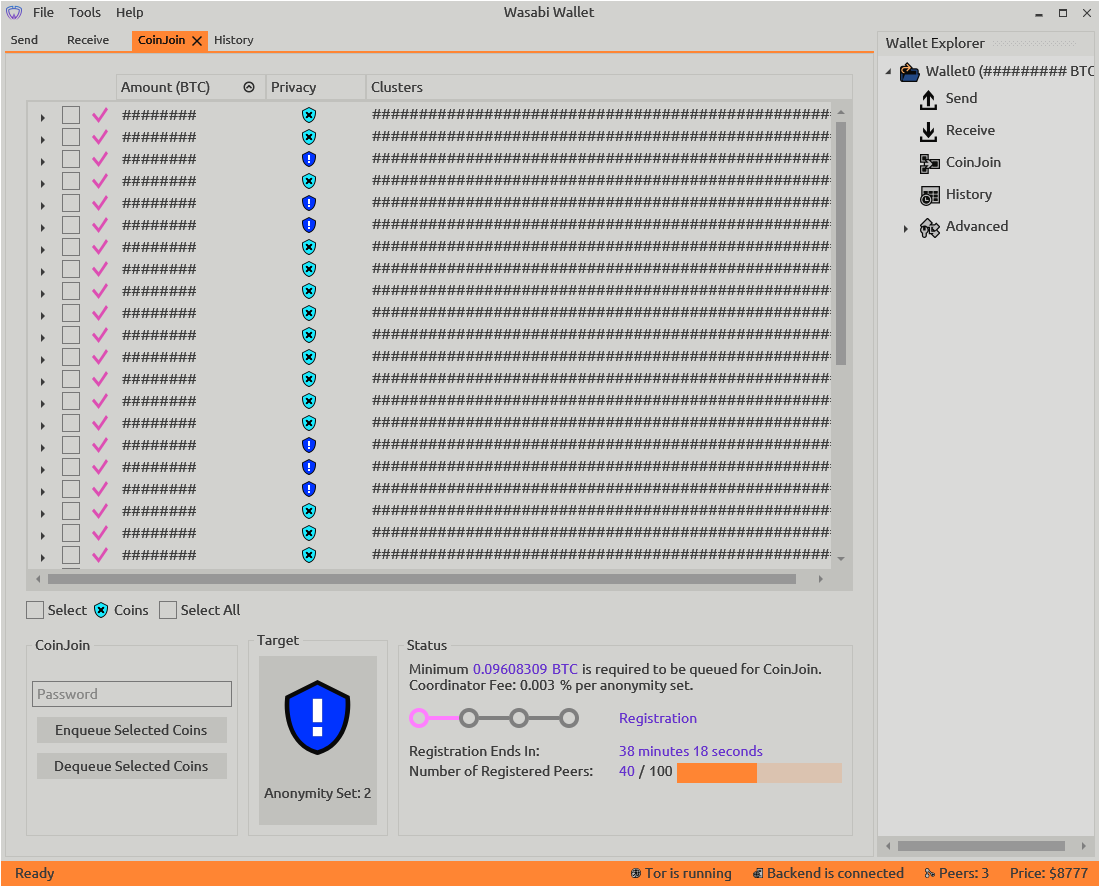The image size is (1100, 887).
Task: Open Send from the Wallet Explorer tree
Action: tap(961, 98)
